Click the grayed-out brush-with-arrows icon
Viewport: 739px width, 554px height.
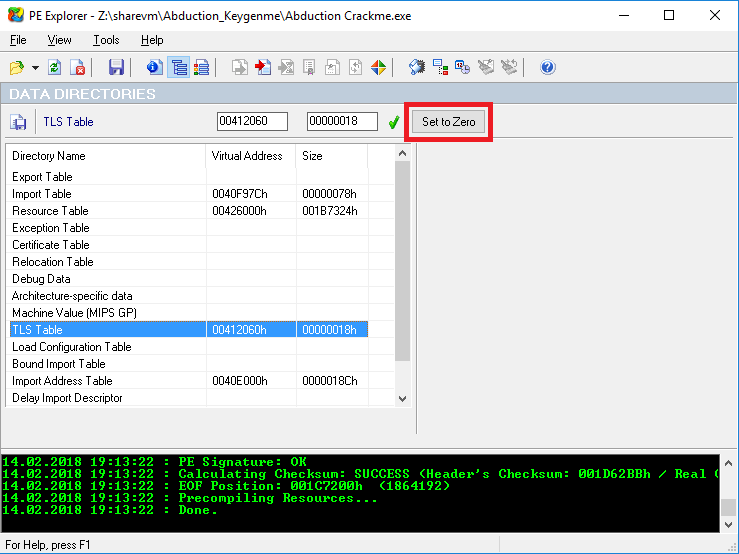pos(509,67)
